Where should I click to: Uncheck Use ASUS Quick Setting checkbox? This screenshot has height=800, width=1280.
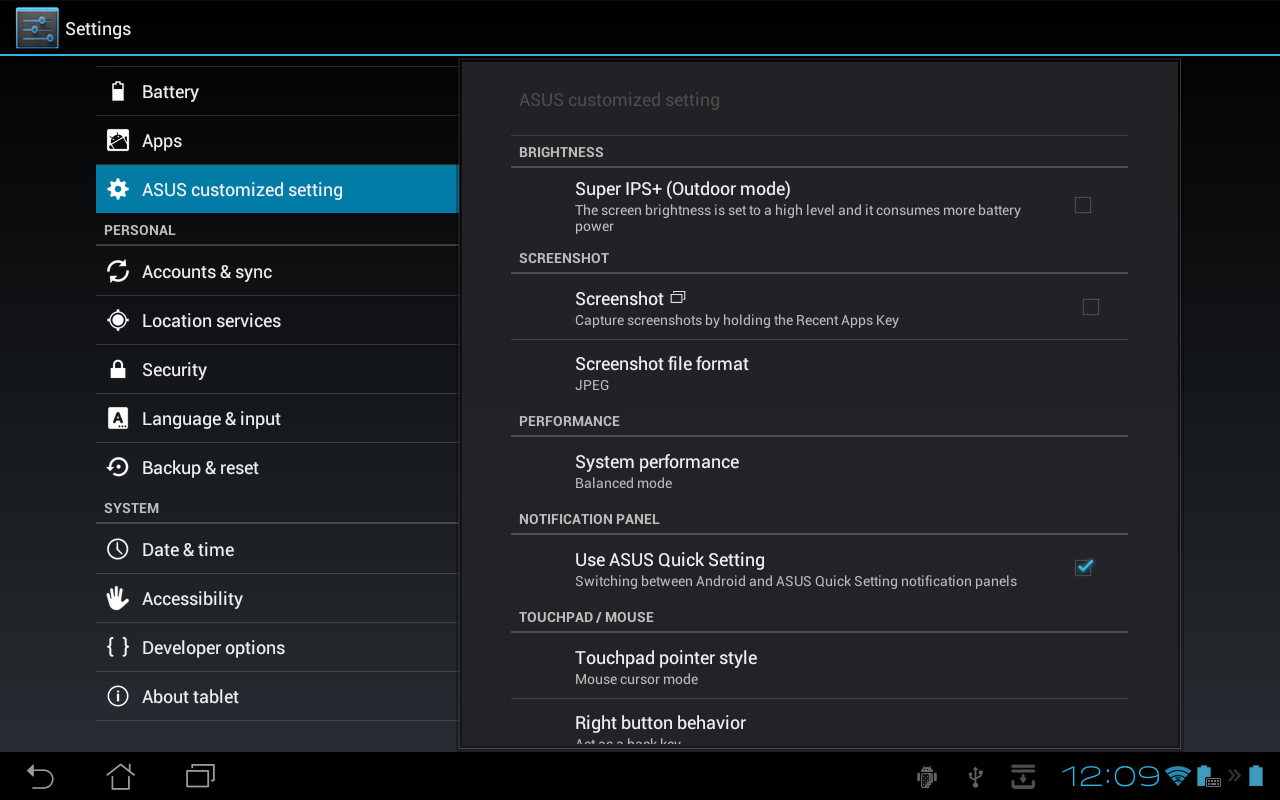[x=1083, y=568]
